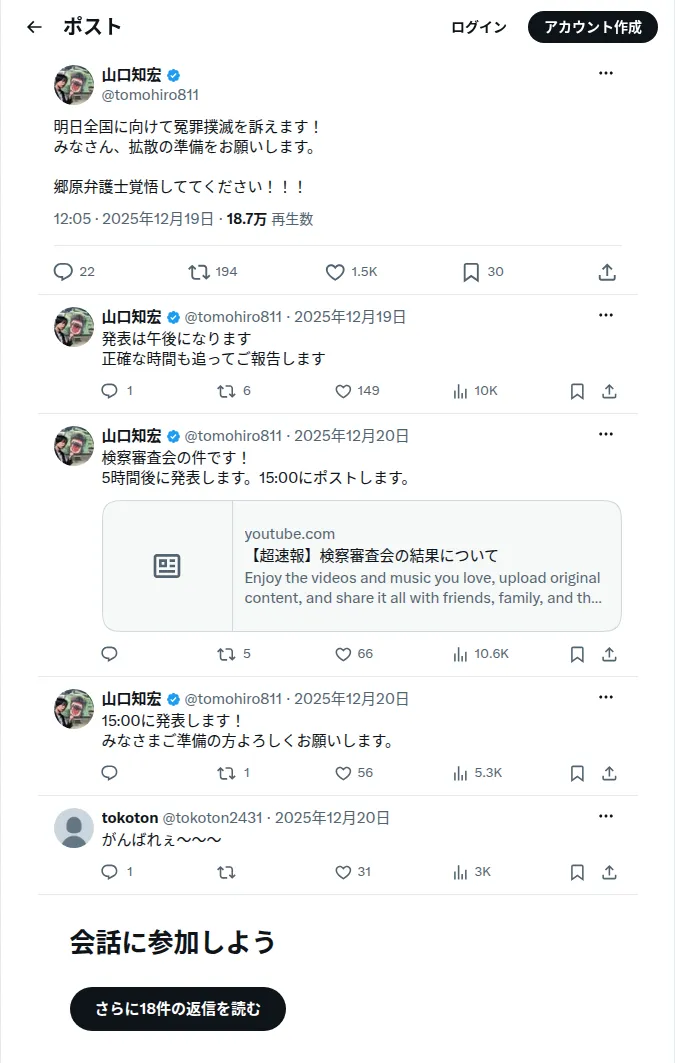Like the main post with 1.5K likes
675x1063 pixels.
pos(335,272)
